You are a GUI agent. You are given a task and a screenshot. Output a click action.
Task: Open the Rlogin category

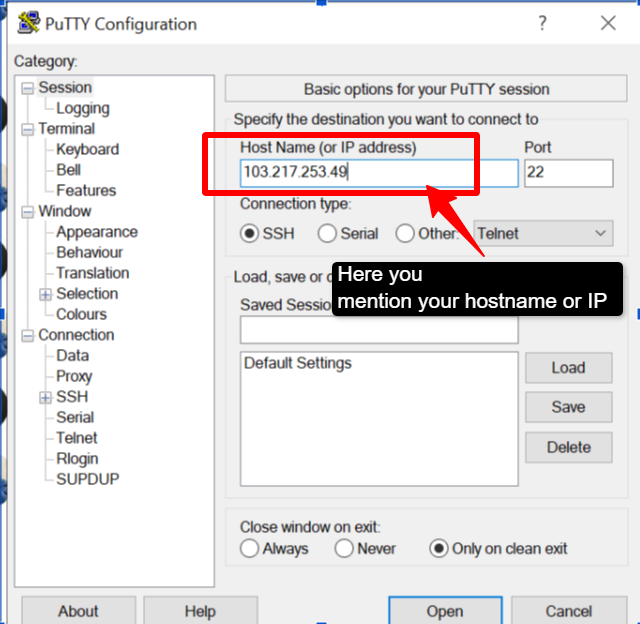coord(77,459)
